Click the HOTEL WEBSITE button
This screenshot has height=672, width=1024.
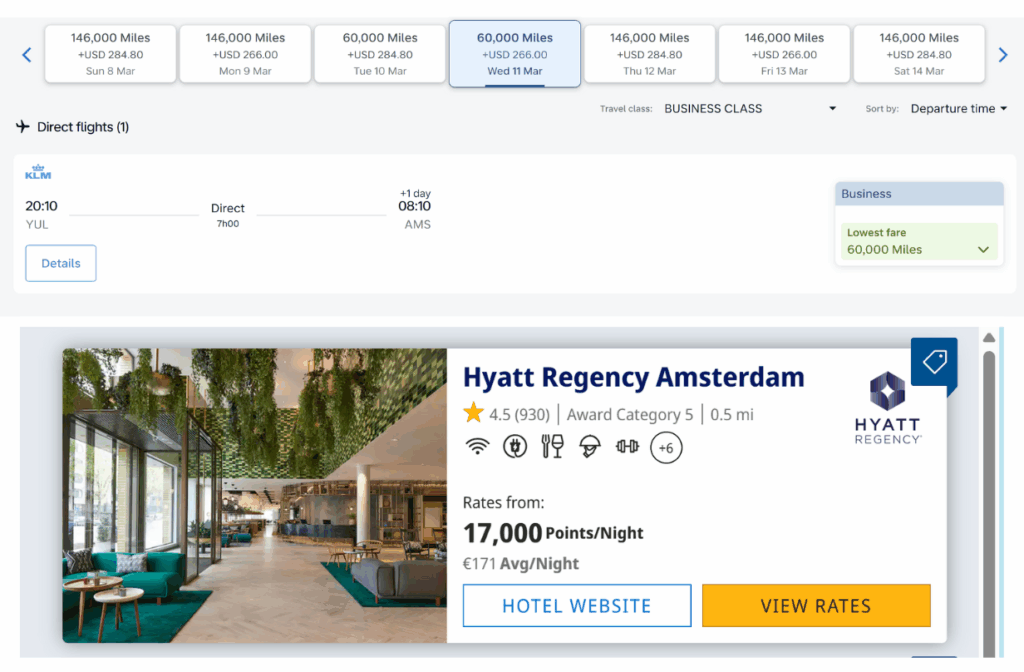click(x=577, y=606)
